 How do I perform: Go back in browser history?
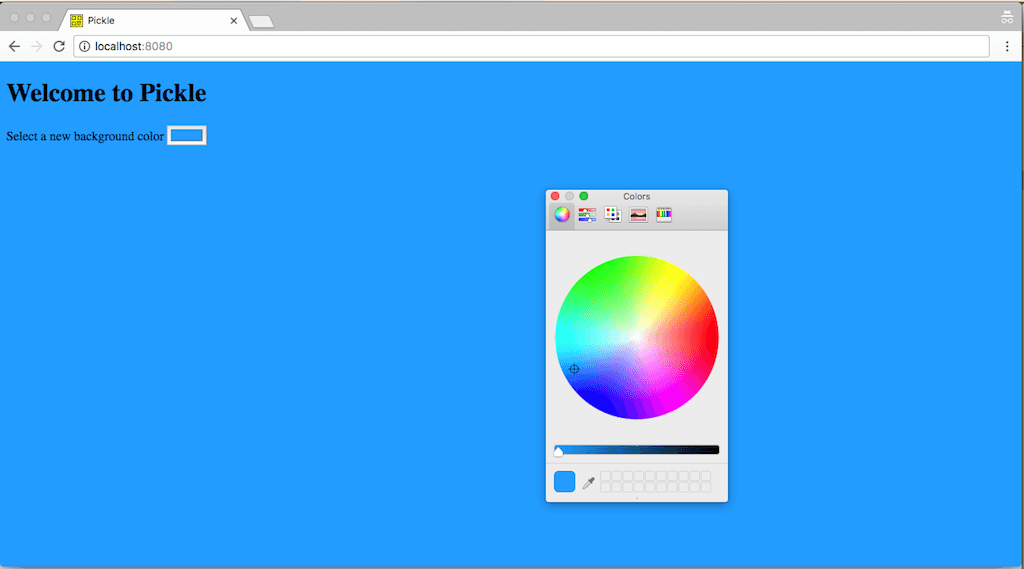pos(14,46)
